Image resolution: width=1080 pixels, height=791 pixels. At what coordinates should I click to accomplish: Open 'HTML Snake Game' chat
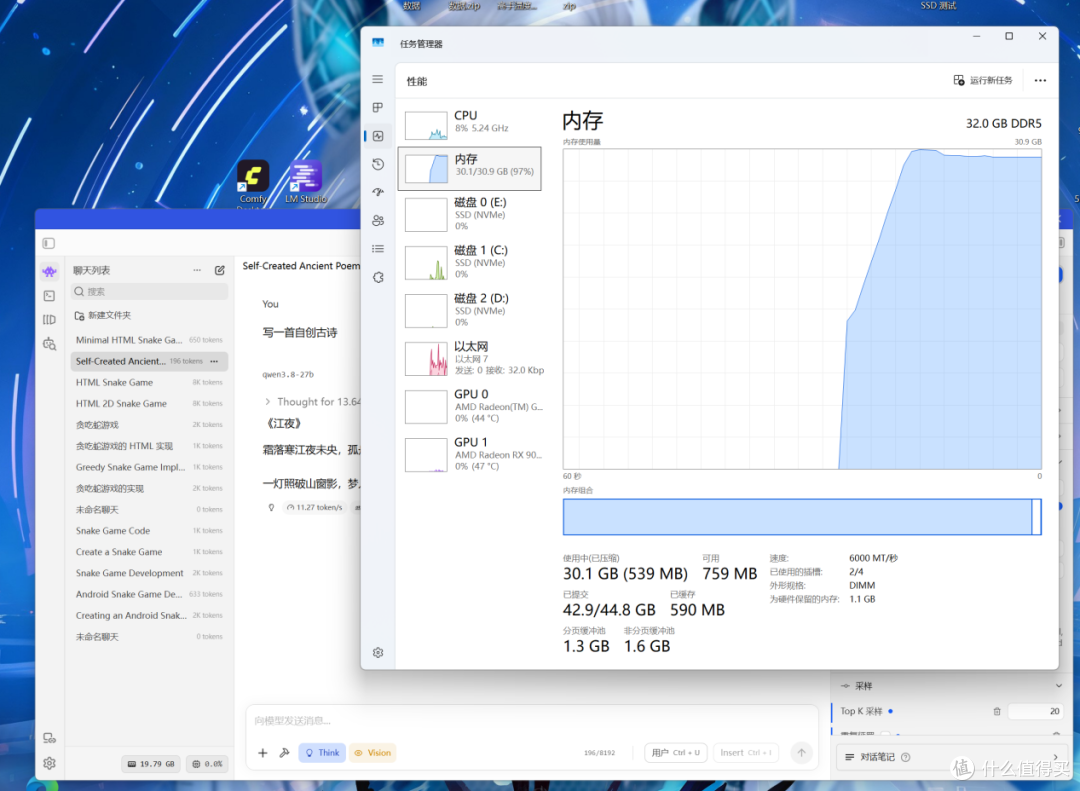149,382
